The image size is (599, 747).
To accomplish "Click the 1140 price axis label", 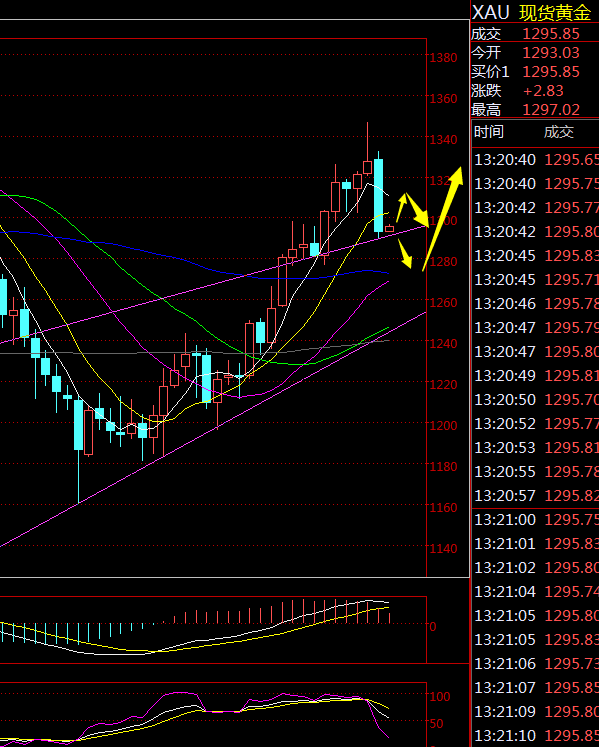I will (x=443, y=548).
